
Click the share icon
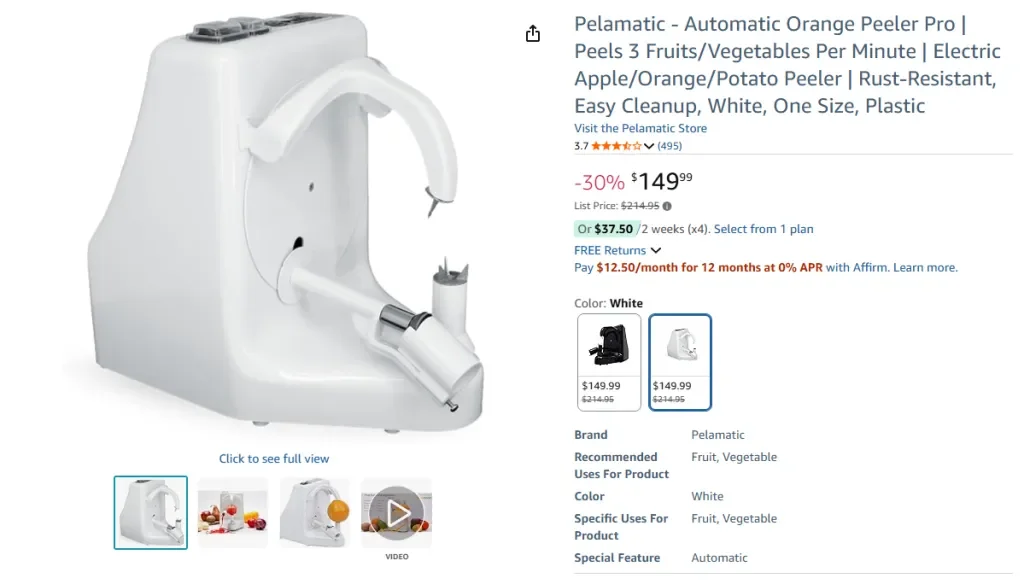click(532, 32)
